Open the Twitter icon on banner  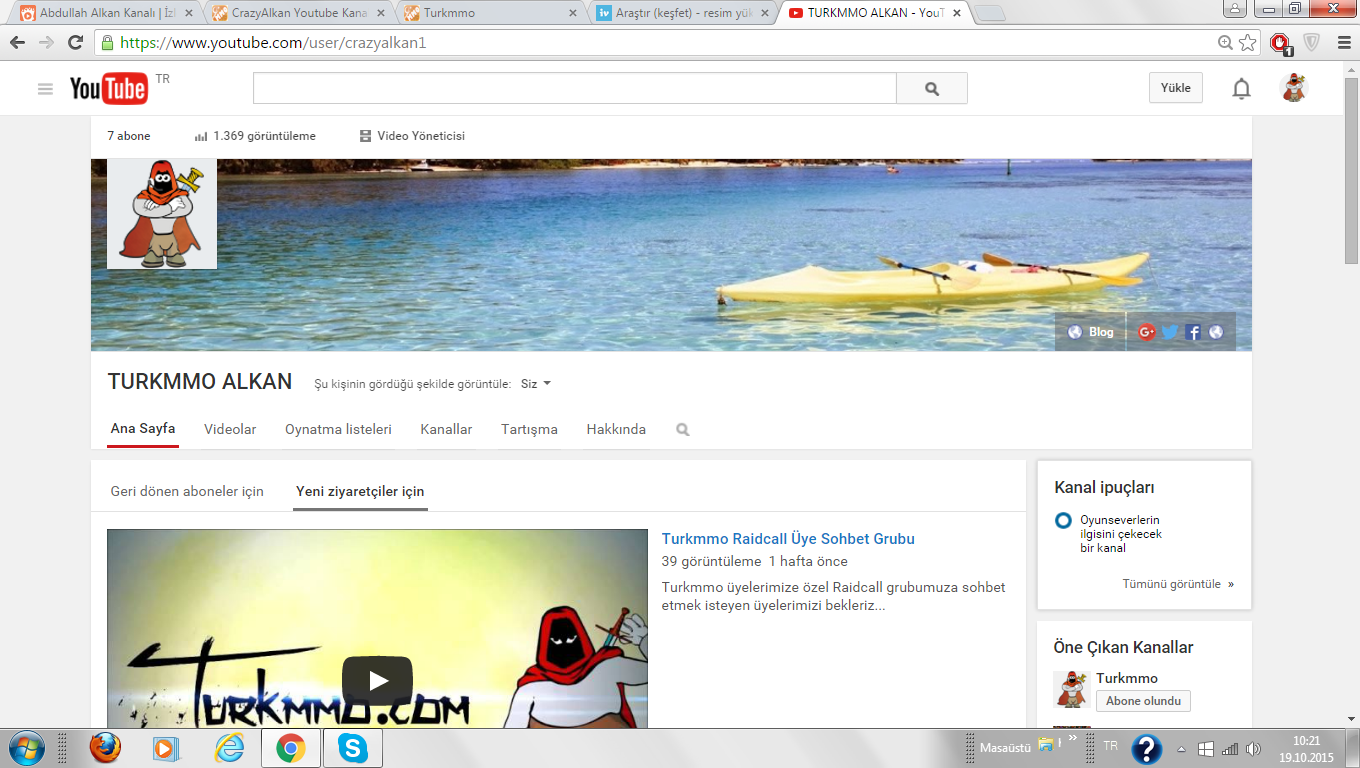coord(1170,332)
